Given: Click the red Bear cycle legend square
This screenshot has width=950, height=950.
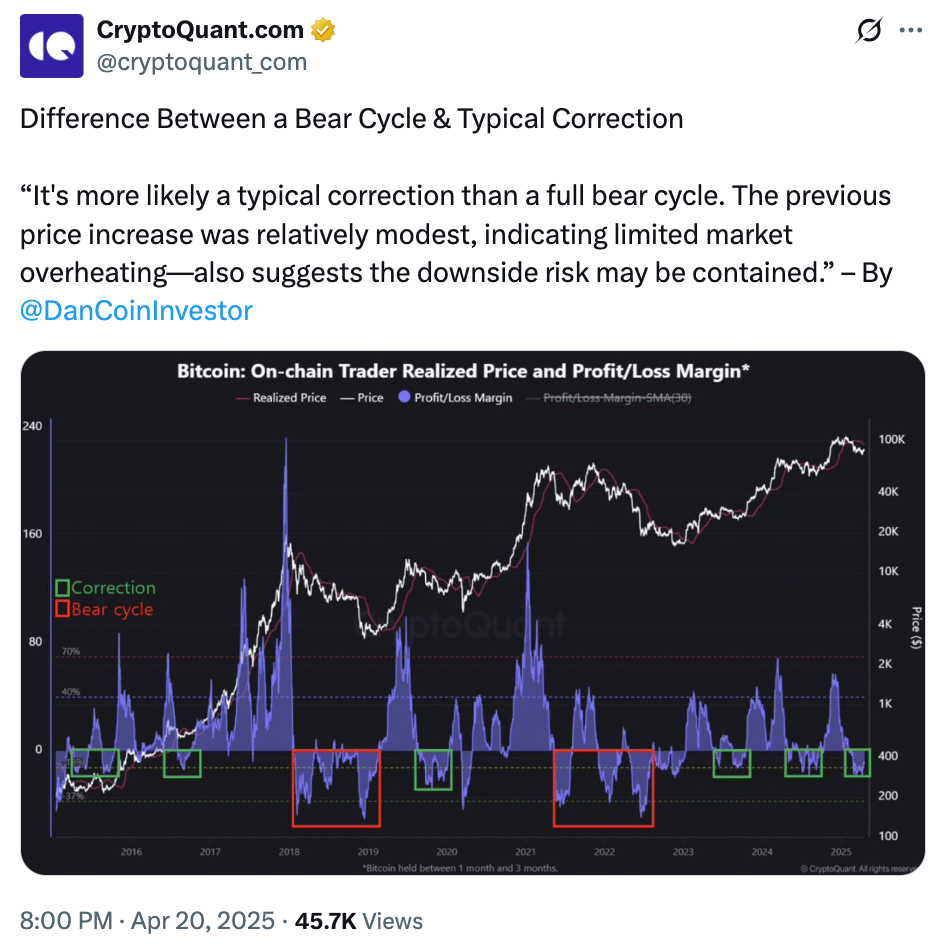Looking at the screenshot, I should pyautogui.click(x=63, y=609).
